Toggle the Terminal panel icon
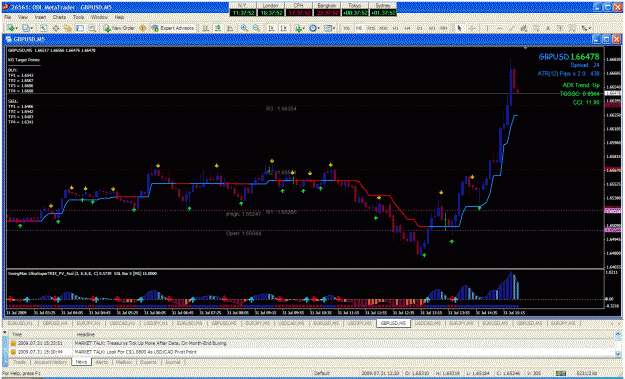The width and height of the screenshot is (625, 379). point(80,28)
